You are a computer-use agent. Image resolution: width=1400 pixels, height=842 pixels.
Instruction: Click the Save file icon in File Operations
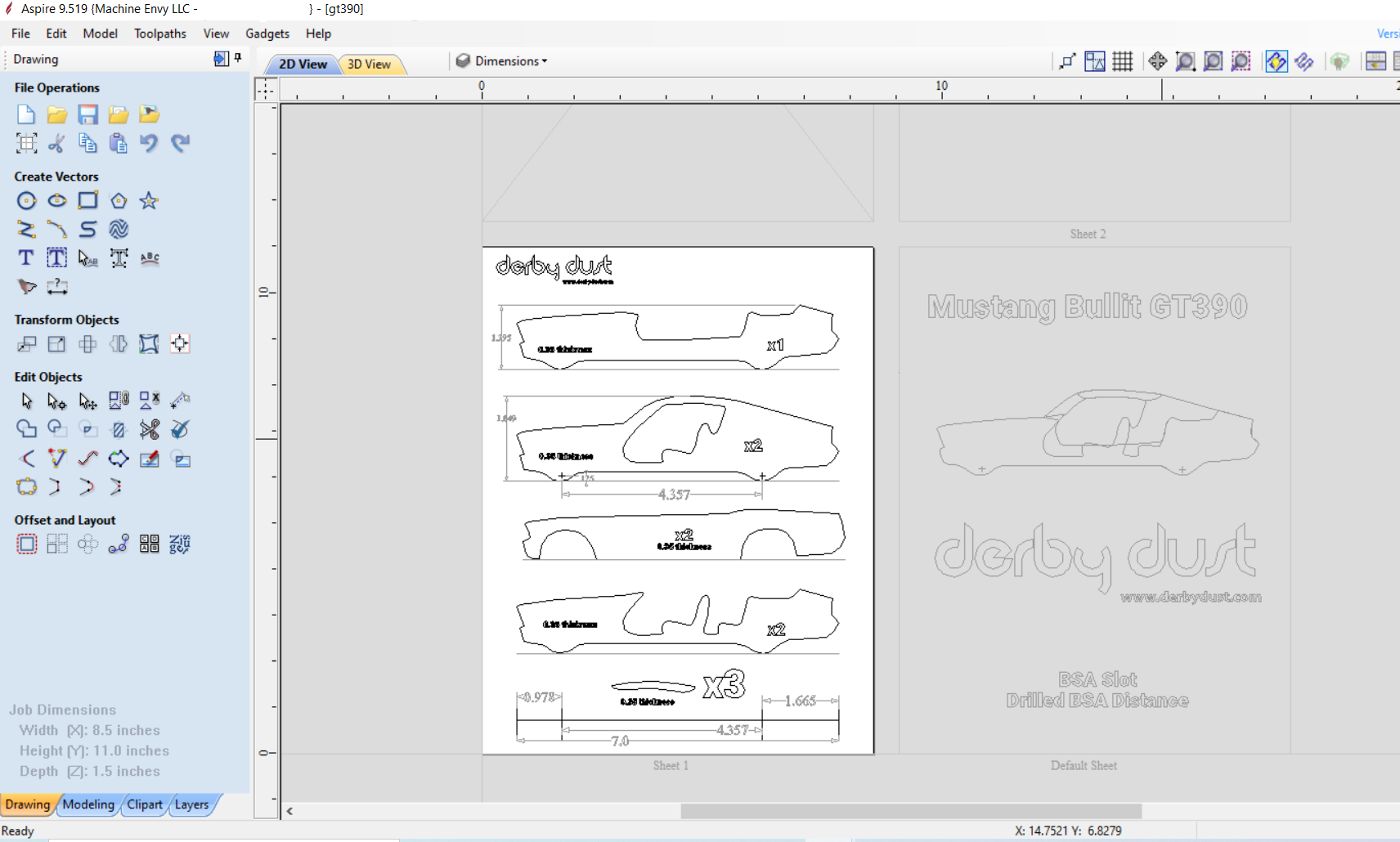pos(87,114)
